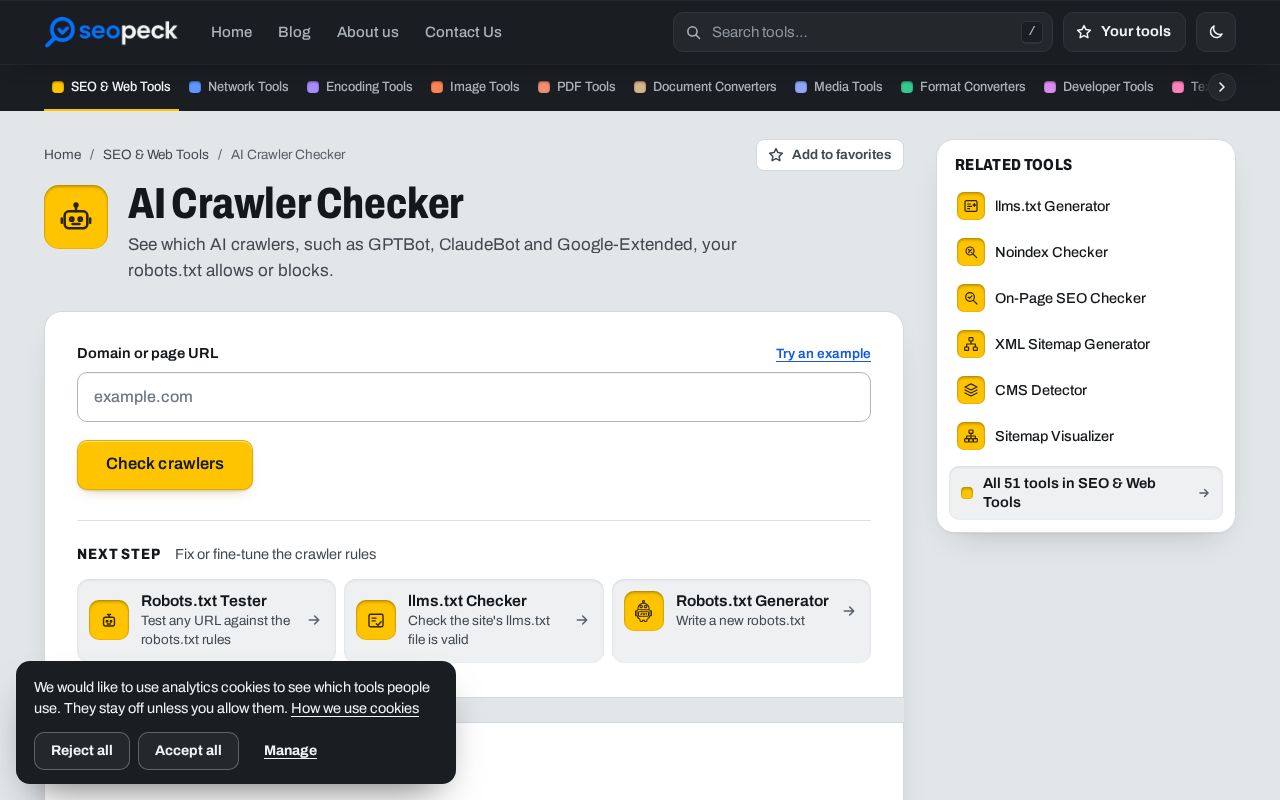
Task: Open the SEO & Web Tools category tab
Action: [111, 87]
